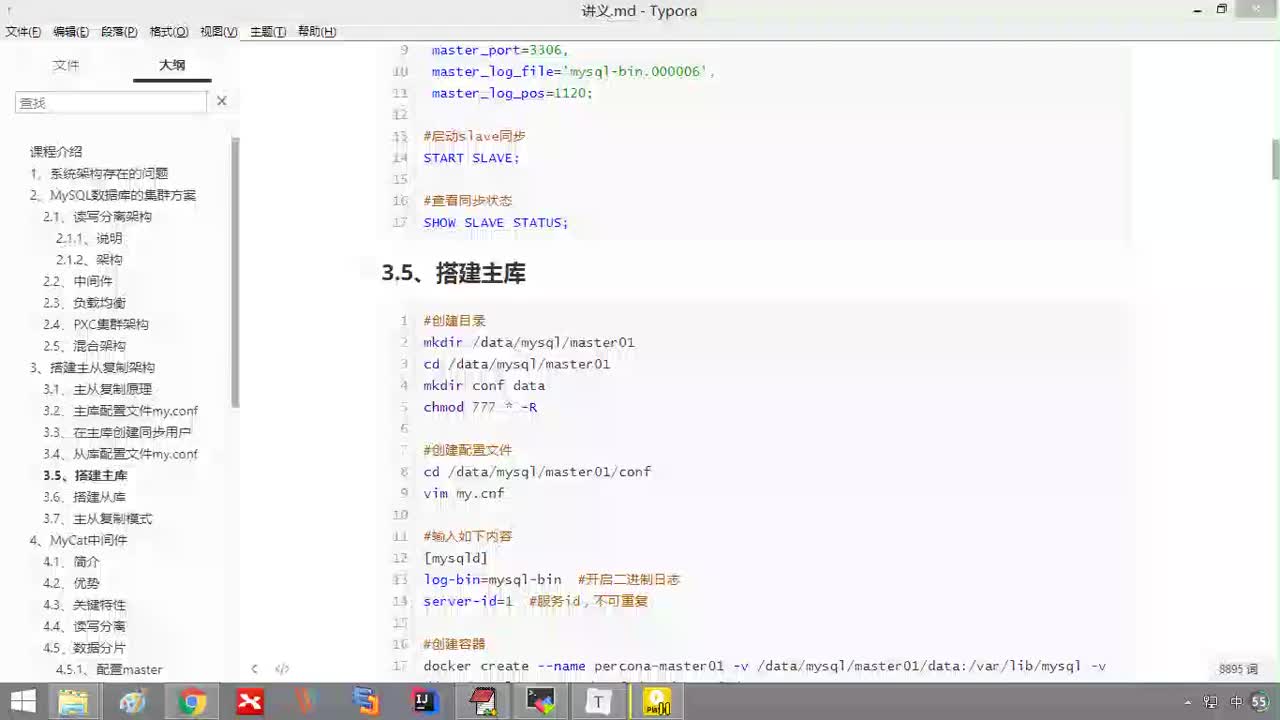
Task: Click the SHOW SLAVE STATUS; code line
Action: click(495, 222)
